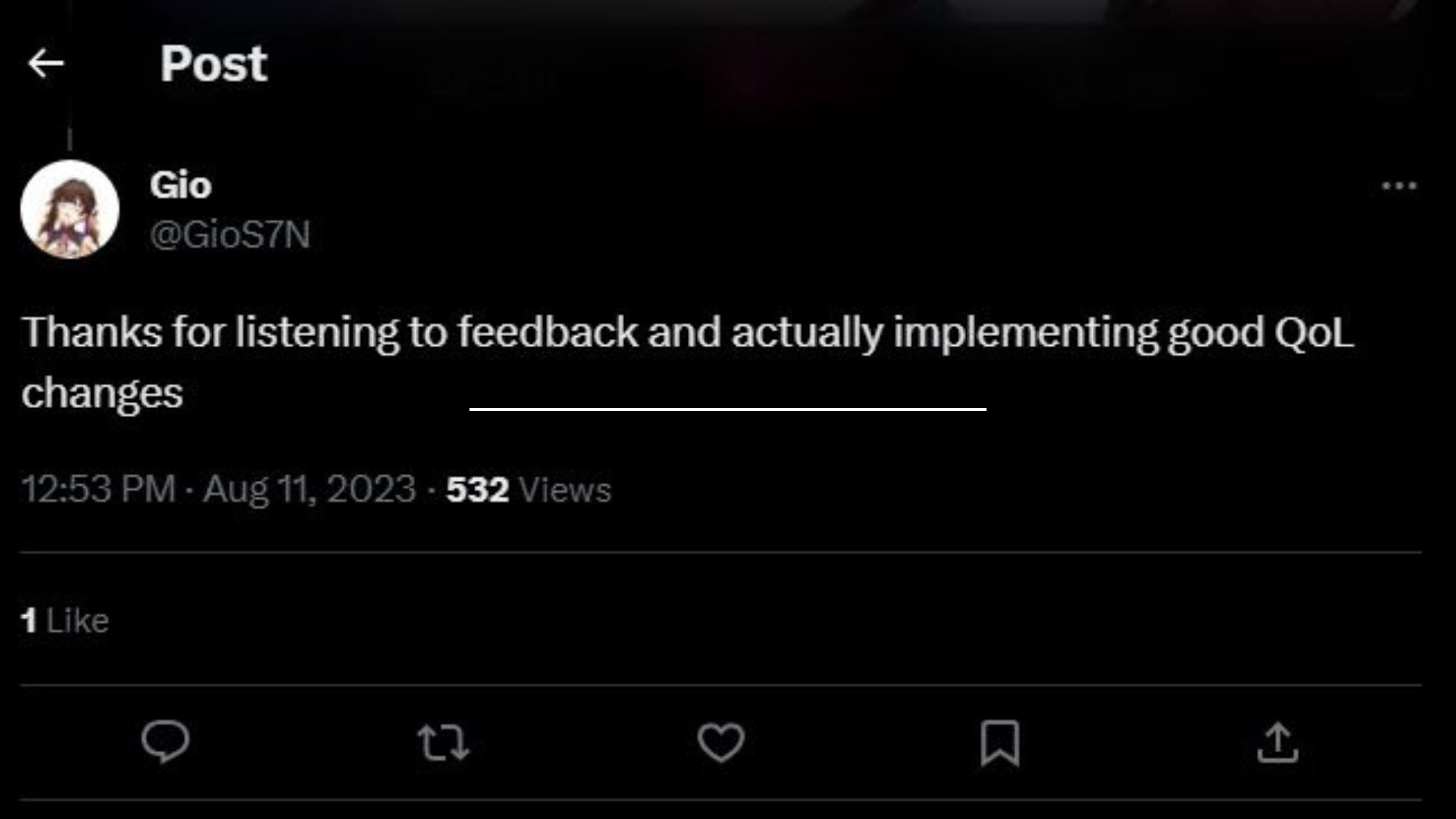Image resolution: width=1456 pixels, height=819 pixels.
Task: Repost Gio's post with the arrows icon
Action: [x=444, y=742]
